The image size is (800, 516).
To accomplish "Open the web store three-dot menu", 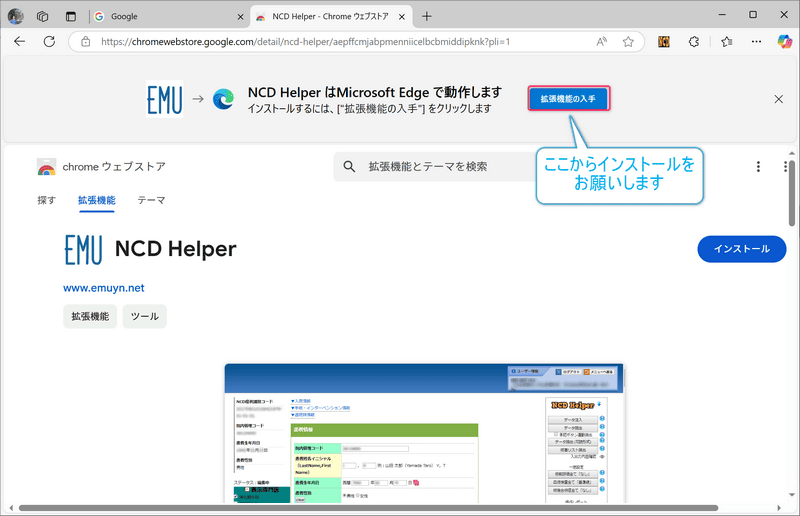I will [758, 166].
